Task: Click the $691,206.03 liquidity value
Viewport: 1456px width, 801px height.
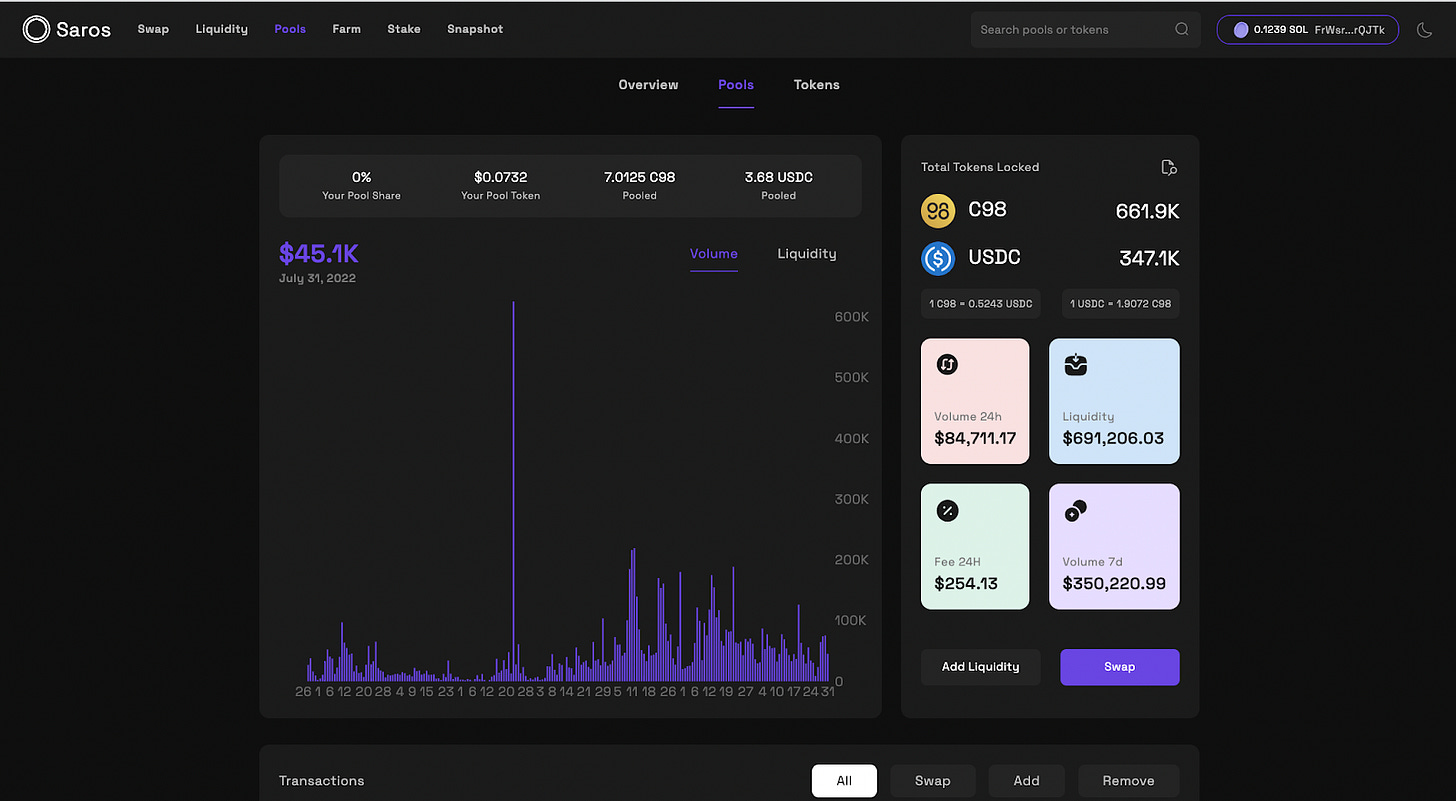Action: click(1113, 438)
